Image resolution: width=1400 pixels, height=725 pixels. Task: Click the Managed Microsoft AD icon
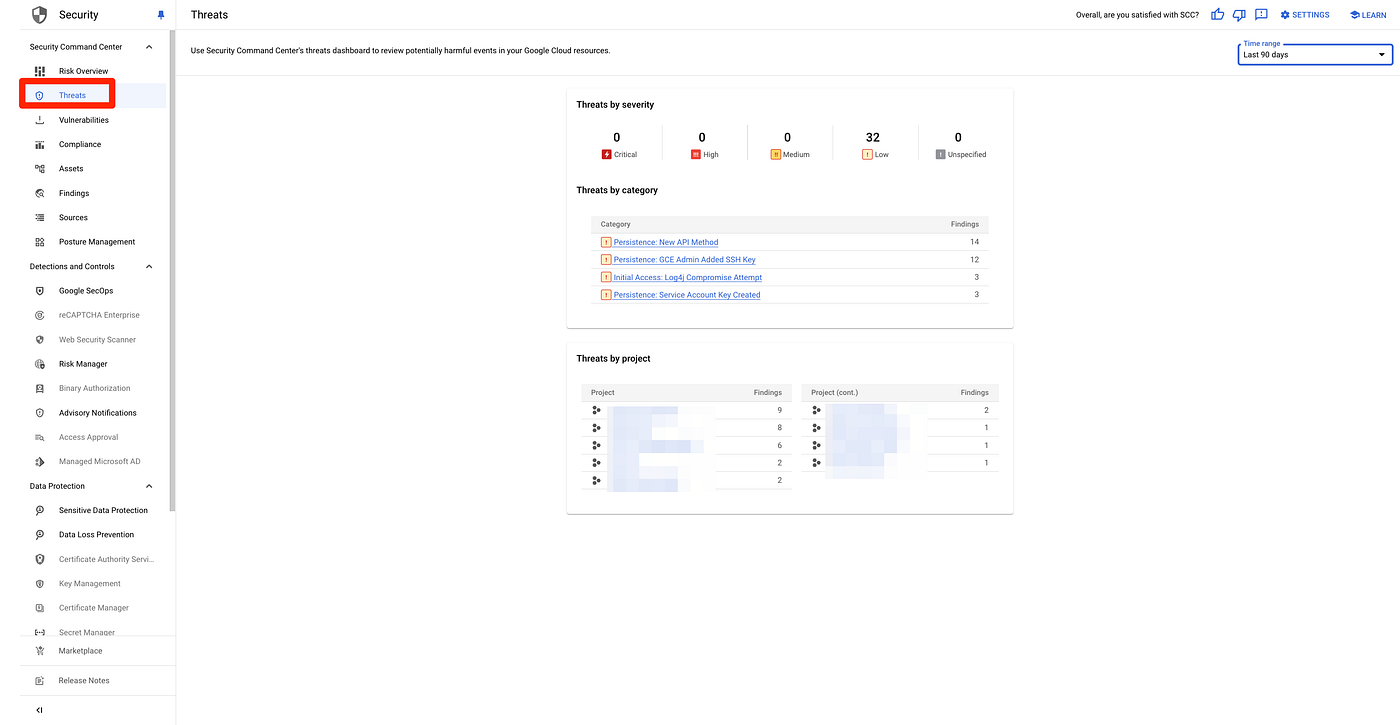pyautogui.click(x=40, y=462)
